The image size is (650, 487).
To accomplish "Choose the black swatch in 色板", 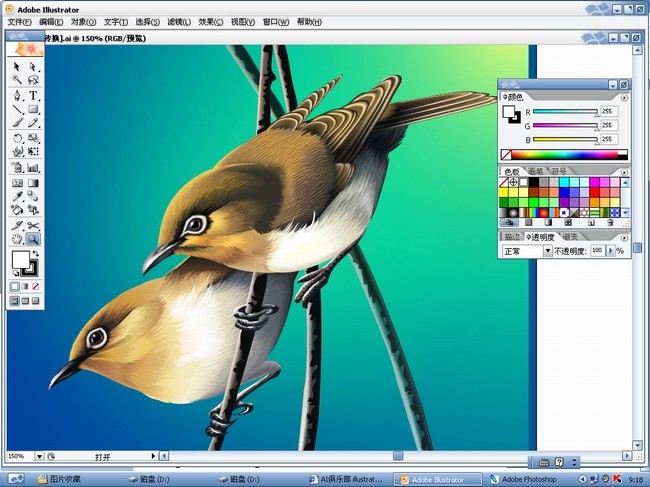I will (534, 182).
